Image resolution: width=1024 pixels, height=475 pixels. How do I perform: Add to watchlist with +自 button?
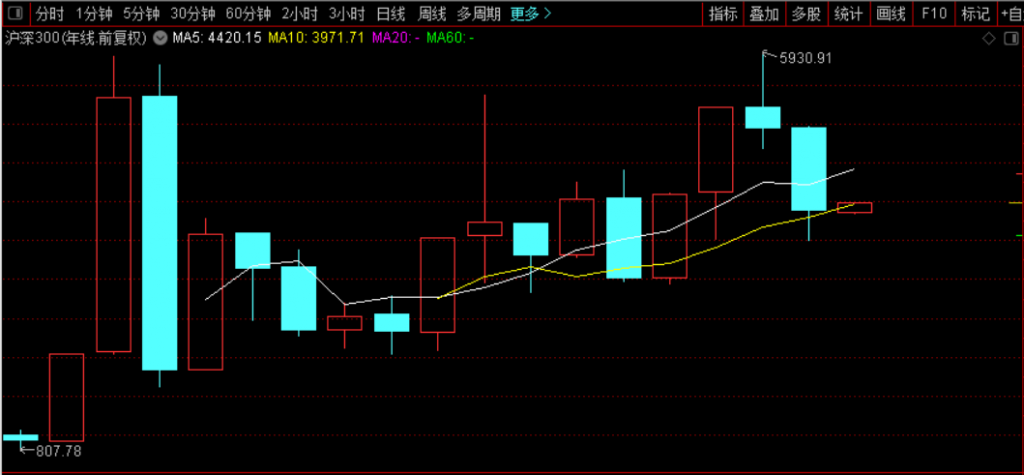(x=1011, y=13)
